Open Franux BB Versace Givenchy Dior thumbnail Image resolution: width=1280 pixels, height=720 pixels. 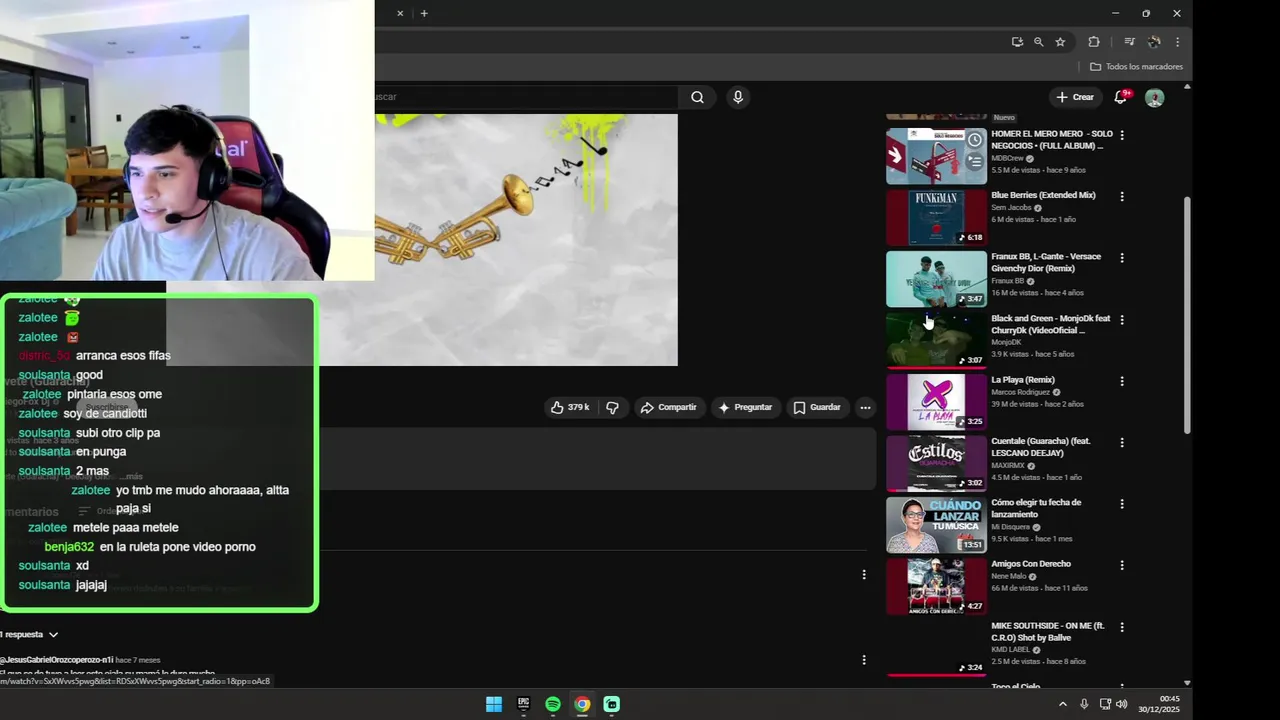(x=936, y=279)
